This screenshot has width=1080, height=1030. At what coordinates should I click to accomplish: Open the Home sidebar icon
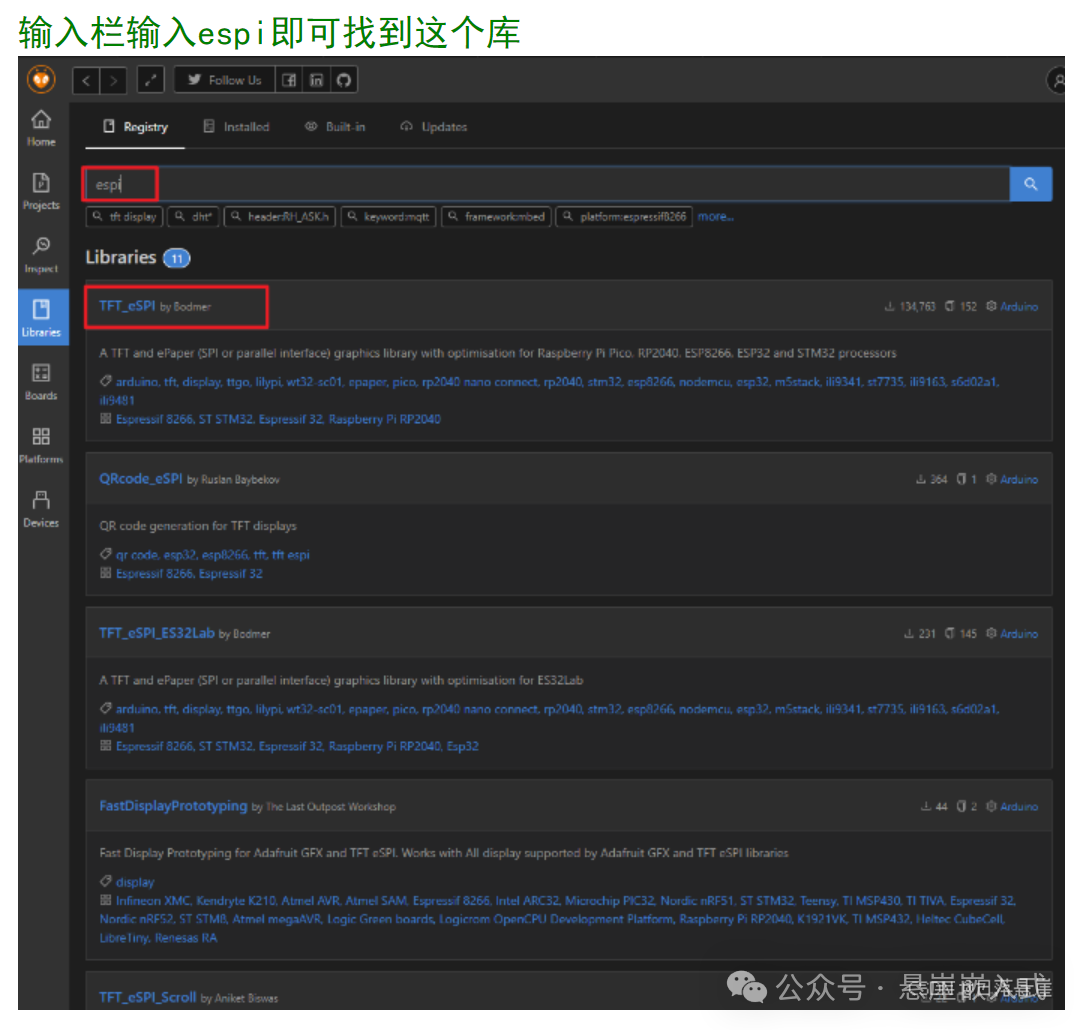tap(41, 127)
